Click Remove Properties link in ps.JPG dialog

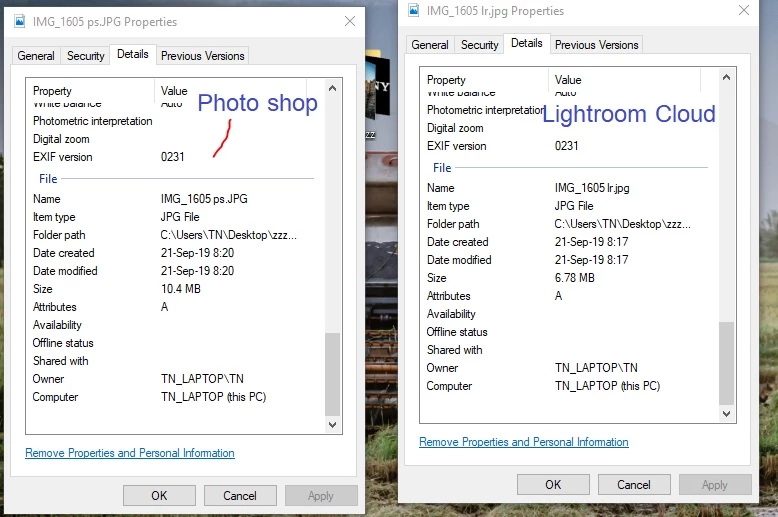(130, 453)
